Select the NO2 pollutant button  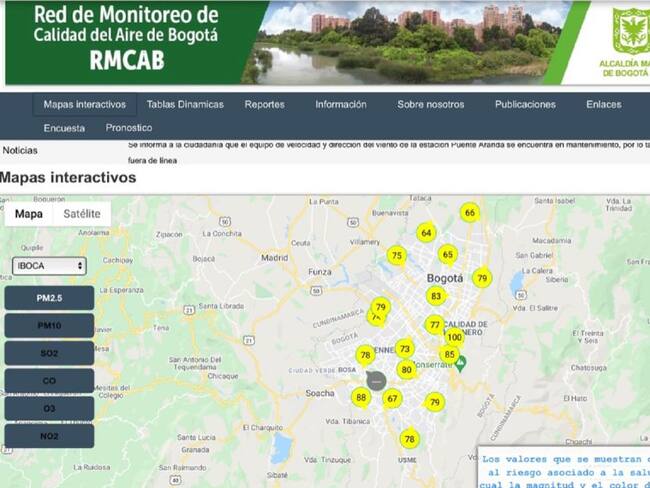[49, 436]
